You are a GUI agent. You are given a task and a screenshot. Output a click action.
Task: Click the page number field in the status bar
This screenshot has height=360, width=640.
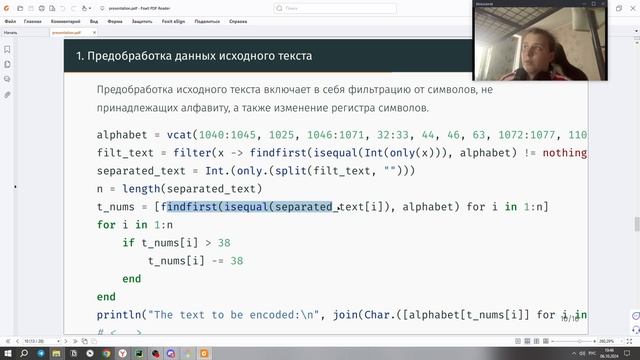(x=39, y=341)
